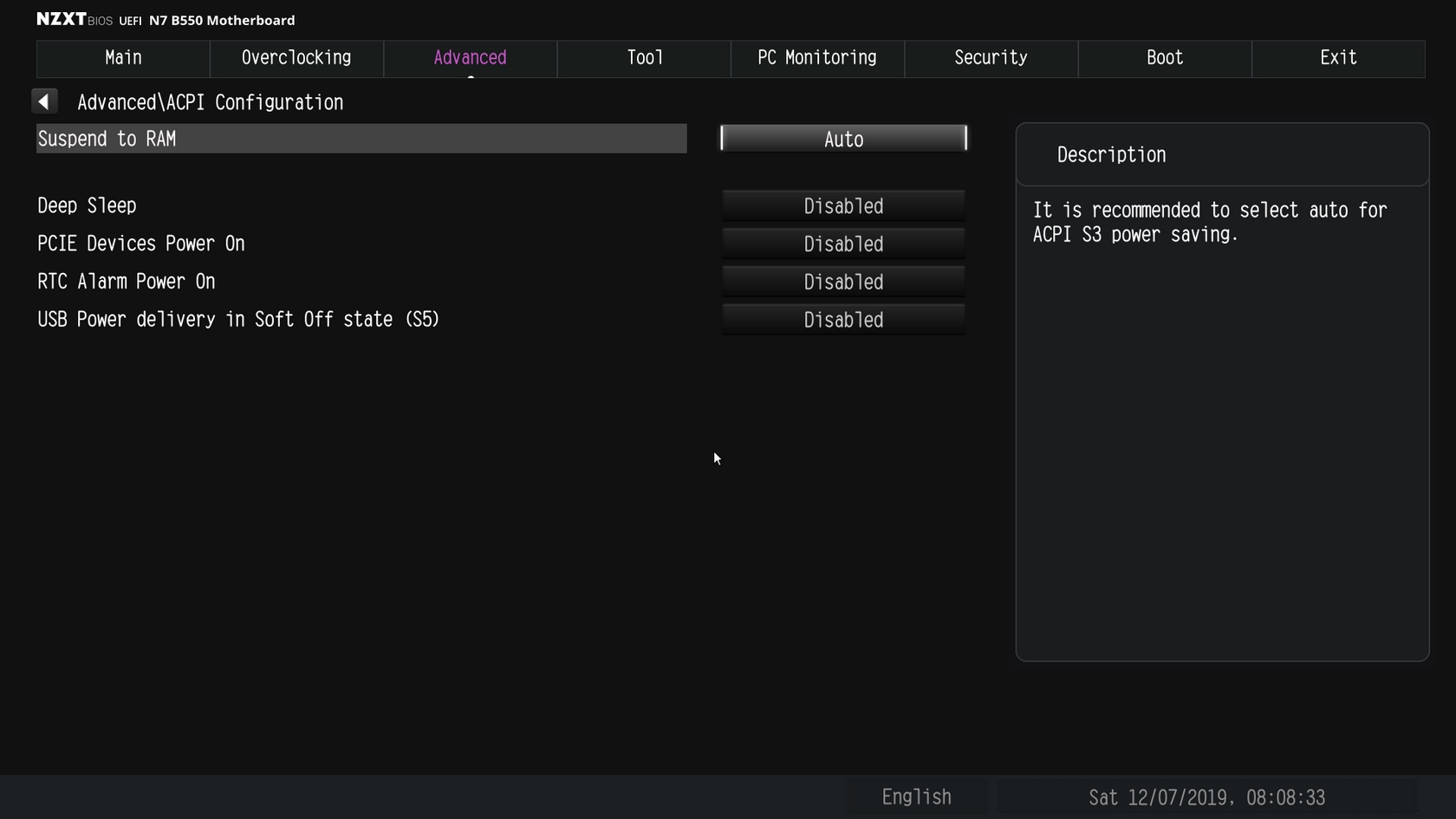Switch to the Main tab
This screenshot has height=819, width=1456.
123,58
